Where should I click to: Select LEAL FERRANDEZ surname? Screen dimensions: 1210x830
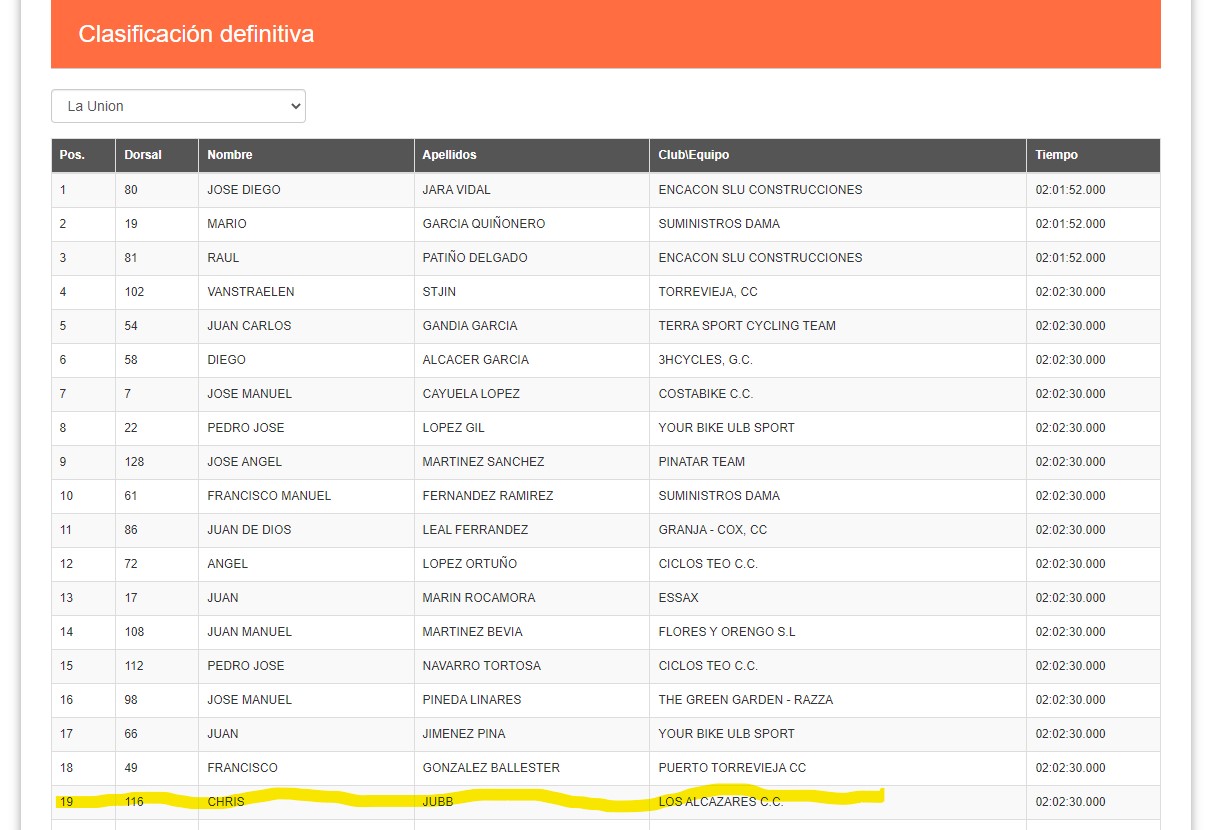475,530
